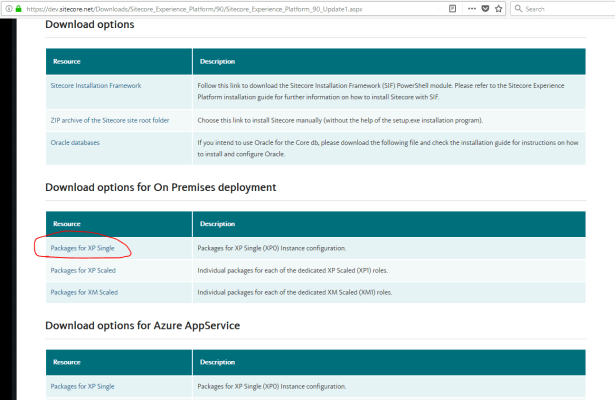The image size is (615, 400).
Task: Open history dropdown arrow in address bar
Action: tap(440, 9)
